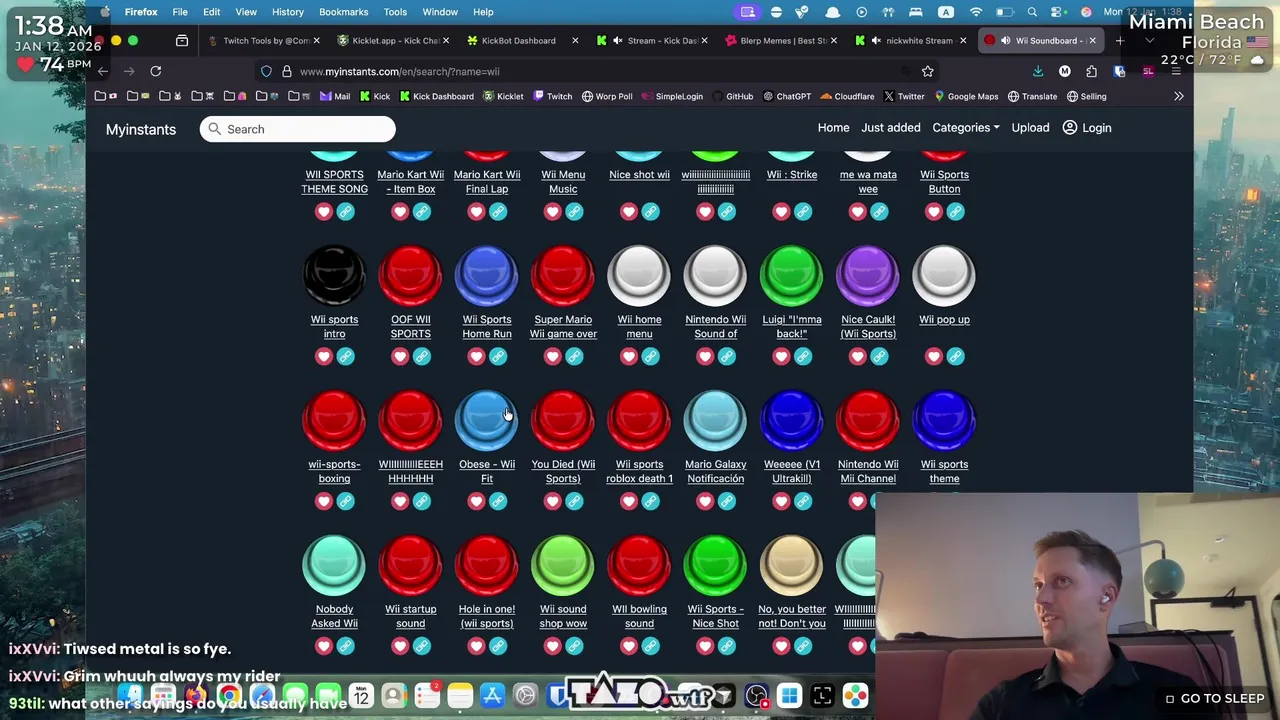Open the Translate bookmark
This screenshot has width=1280, height=720.
click(x=1033, y=97)
